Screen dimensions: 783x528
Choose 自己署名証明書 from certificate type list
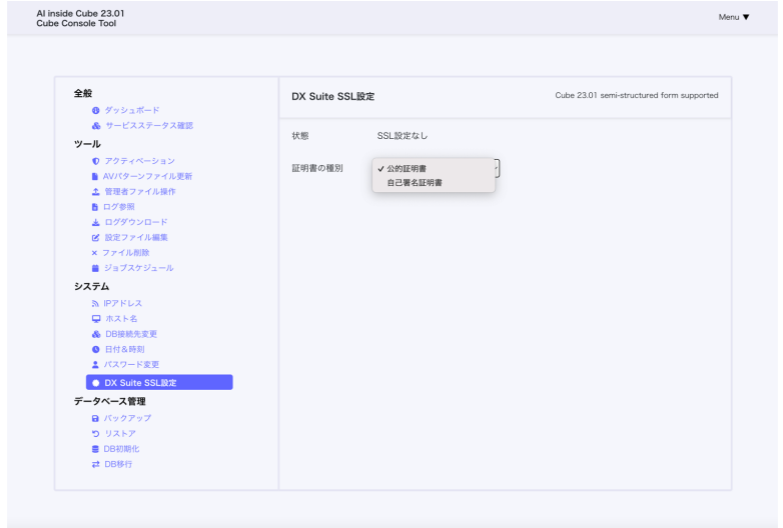(x=414, y=183)
